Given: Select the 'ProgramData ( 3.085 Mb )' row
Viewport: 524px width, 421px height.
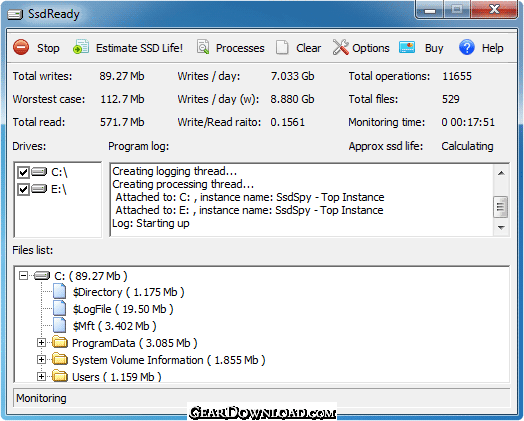Looking at the screenshot, I should [135, 343].
